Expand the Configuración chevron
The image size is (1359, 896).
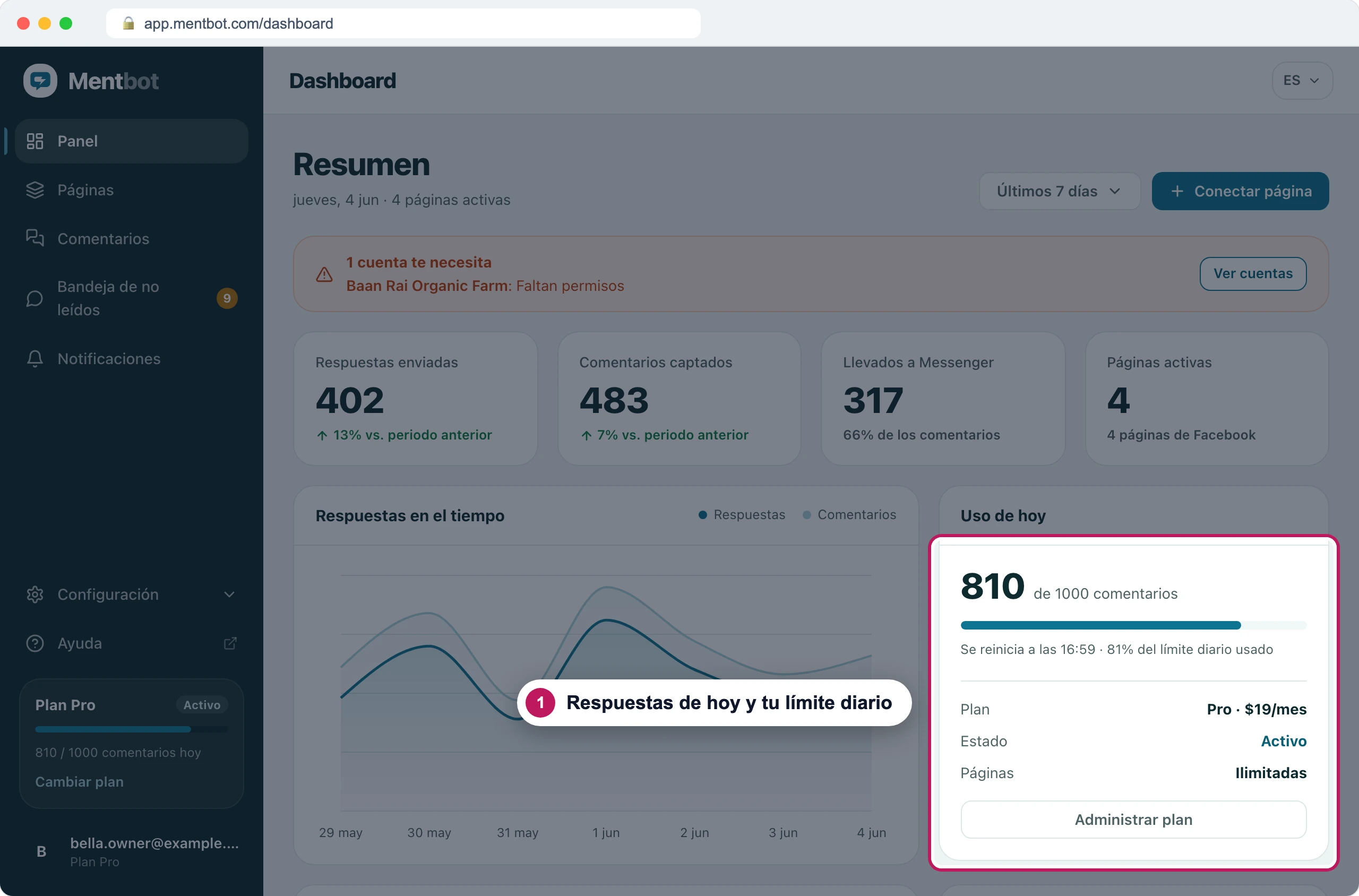click(x=229, y=595)
